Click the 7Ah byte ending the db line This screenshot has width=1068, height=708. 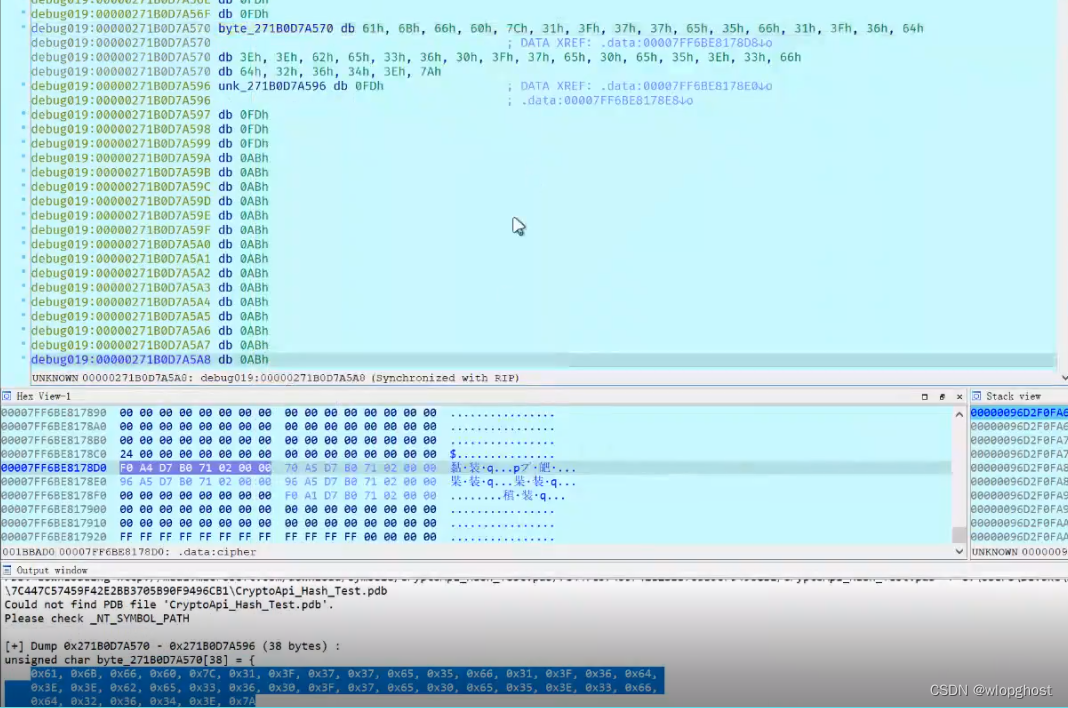tap(430, 72)
